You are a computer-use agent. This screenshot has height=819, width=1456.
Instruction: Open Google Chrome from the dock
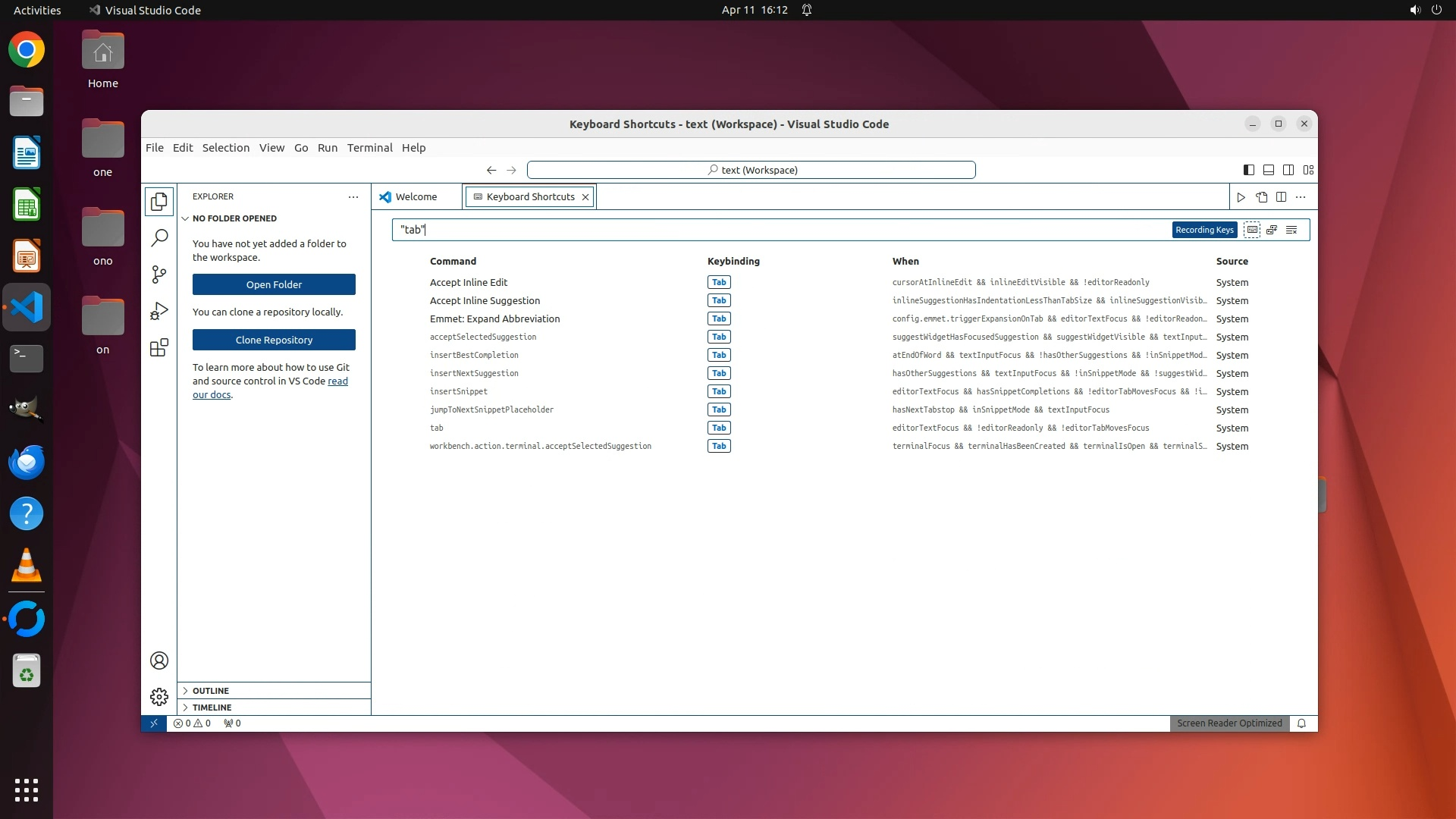coord(27,50)
